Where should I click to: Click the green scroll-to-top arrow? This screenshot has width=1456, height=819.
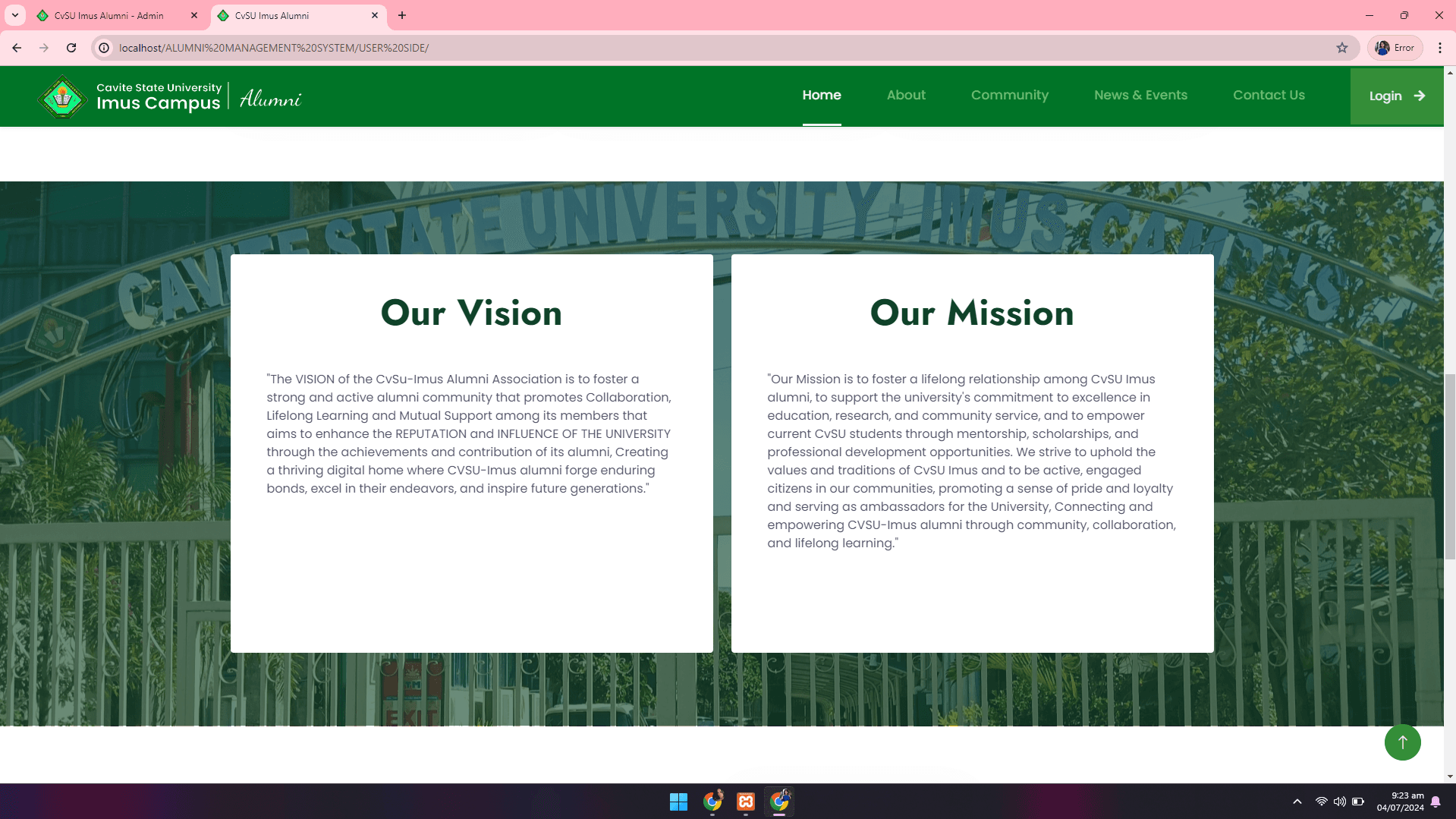[1403, 742]
